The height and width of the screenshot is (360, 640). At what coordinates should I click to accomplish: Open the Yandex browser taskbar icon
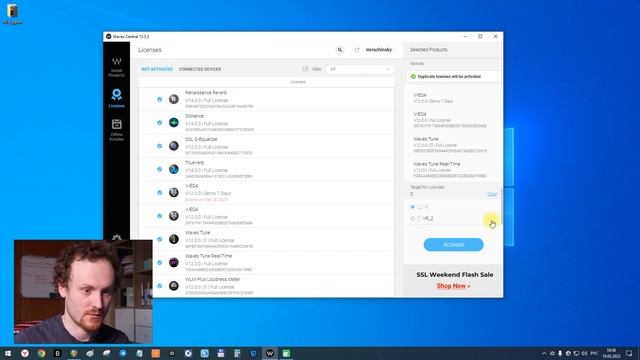[25, 353]
